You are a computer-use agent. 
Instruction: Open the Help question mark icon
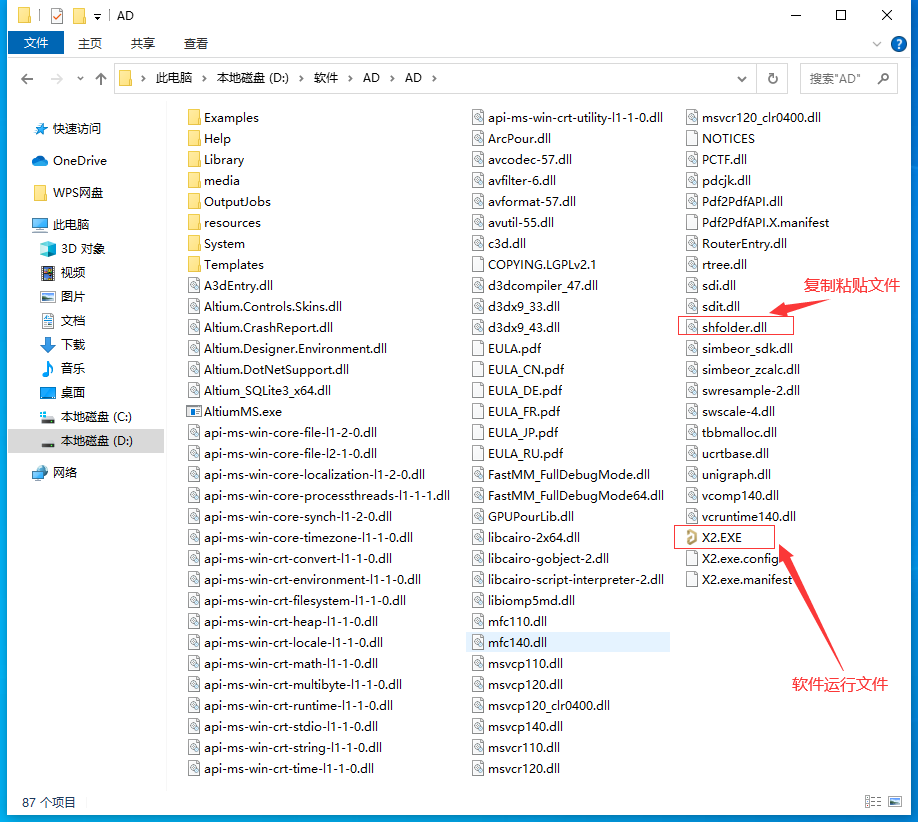pos(899,44)
